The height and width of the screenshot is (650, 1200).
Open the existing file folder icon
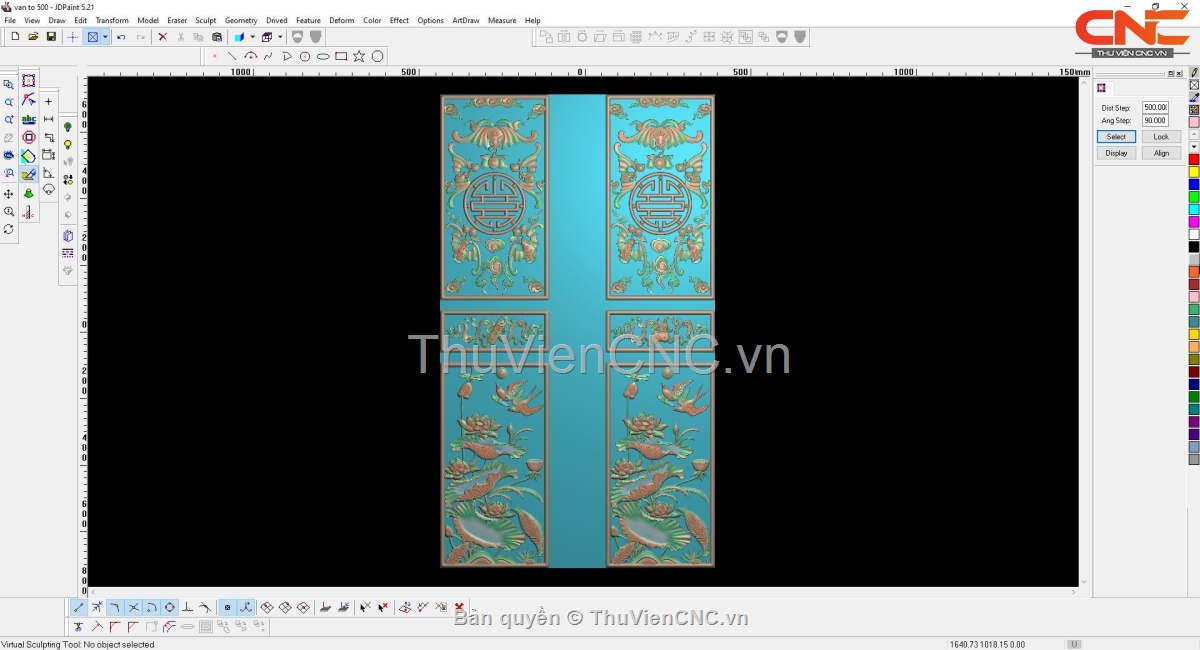pyautogui.click(x=33, y=37)
